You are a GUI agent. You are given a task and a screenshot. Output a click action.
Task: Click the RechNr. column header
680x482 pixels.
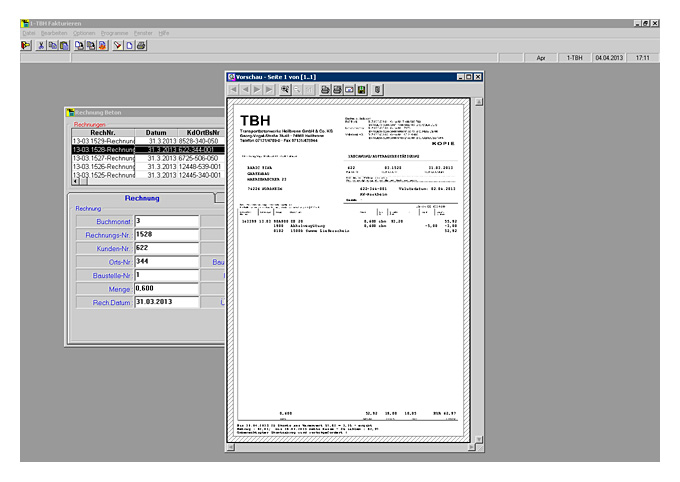click(x=103, y=133)
